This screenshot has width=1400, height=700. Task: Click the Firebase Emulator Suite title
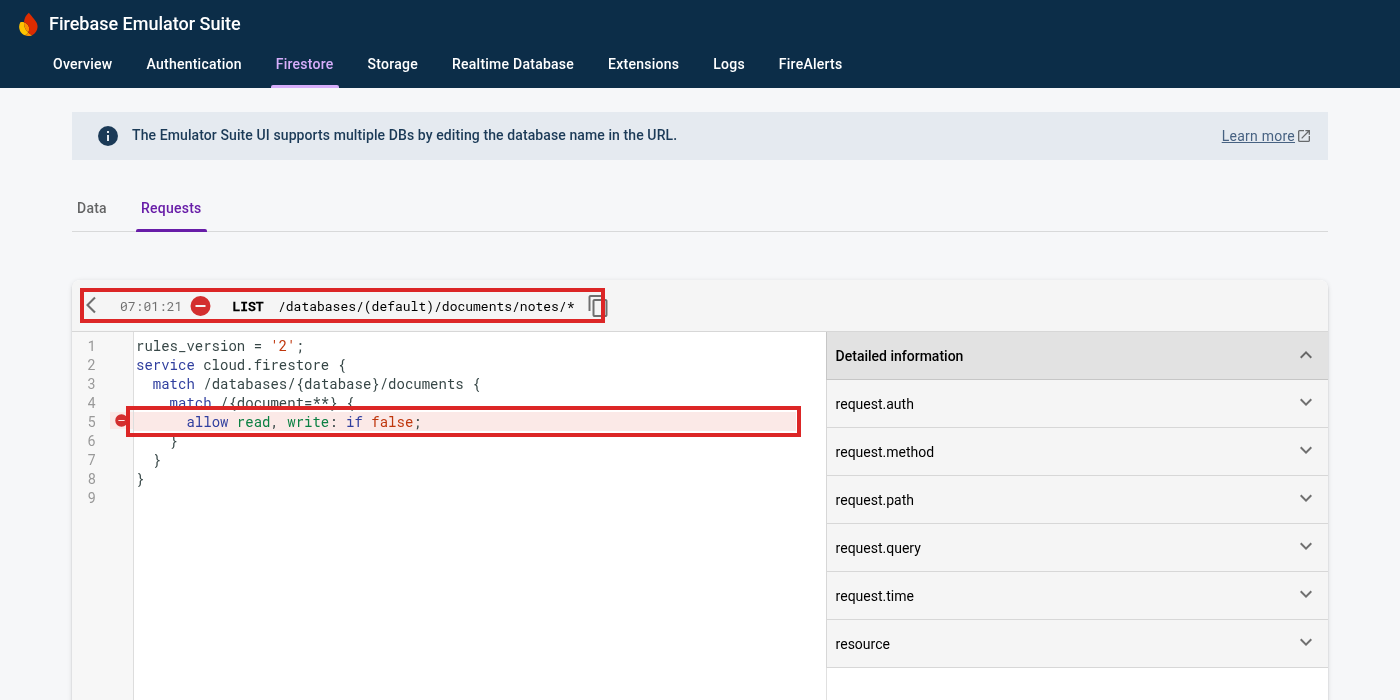(145, 24)
